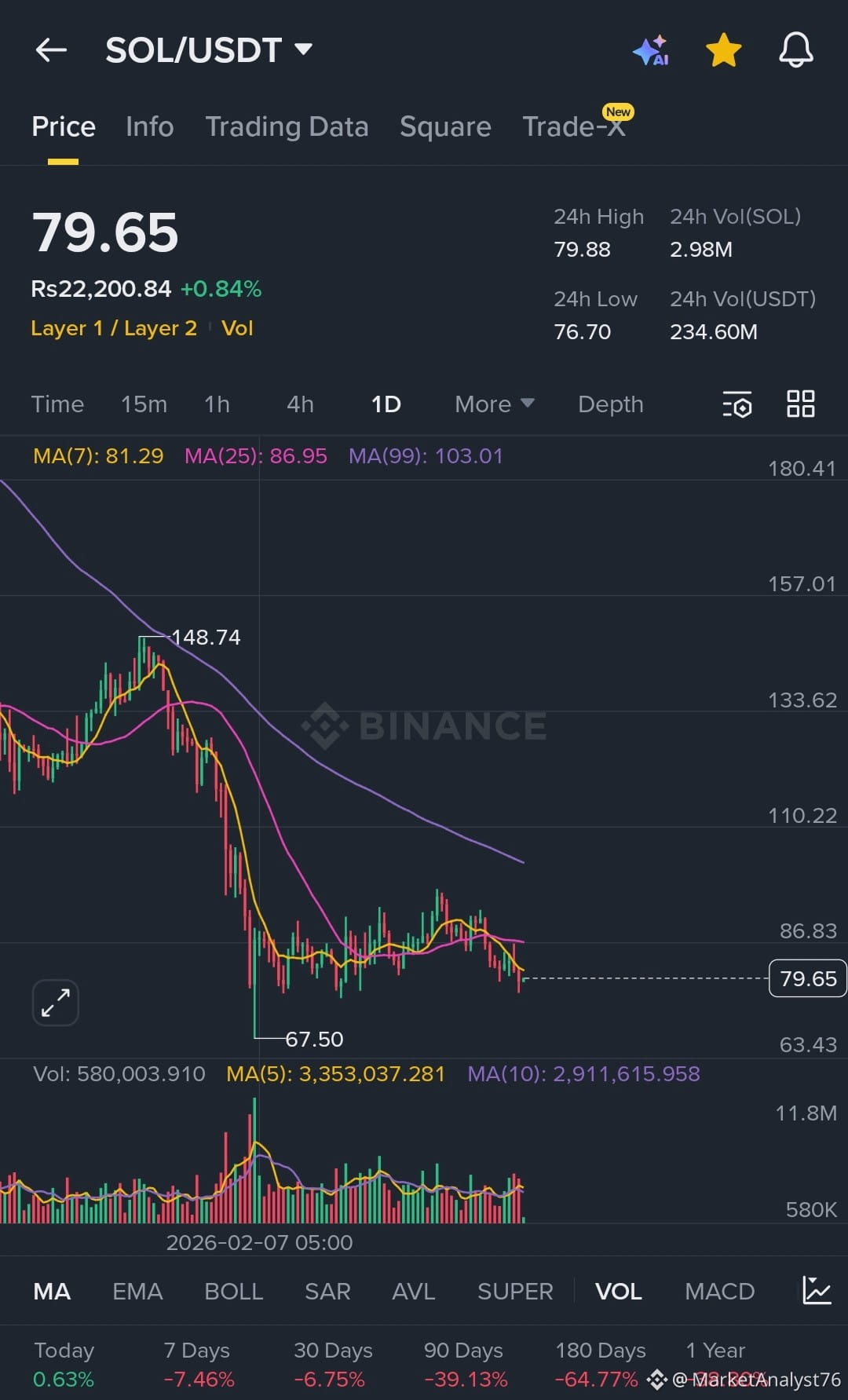Tap the back arrow icon
The image size is (848, 1400).
click(51, 50)
